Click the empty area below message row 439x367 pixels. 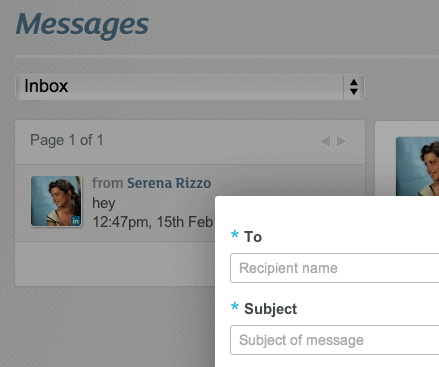[115, 264]
